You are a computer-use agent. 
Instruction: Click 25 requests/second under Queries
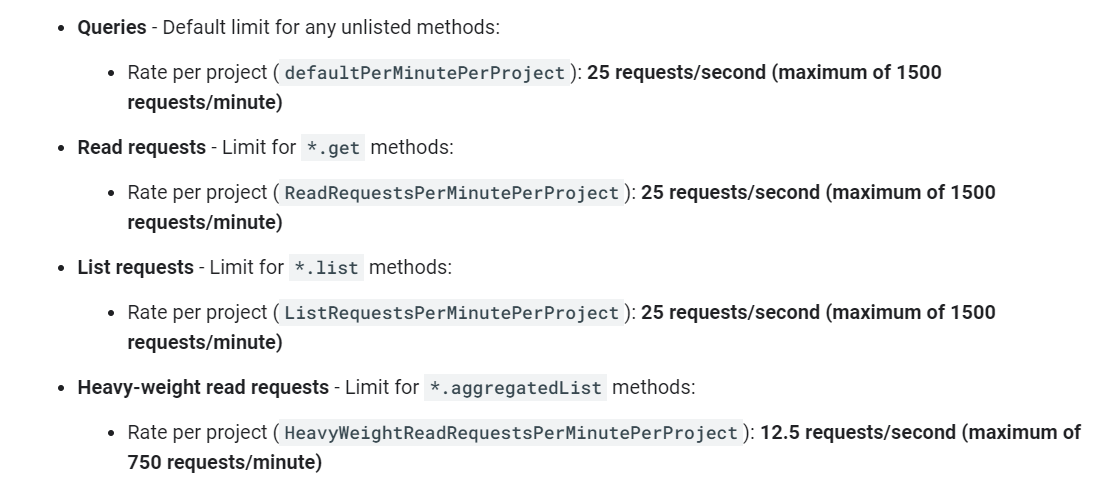point(676,72)
